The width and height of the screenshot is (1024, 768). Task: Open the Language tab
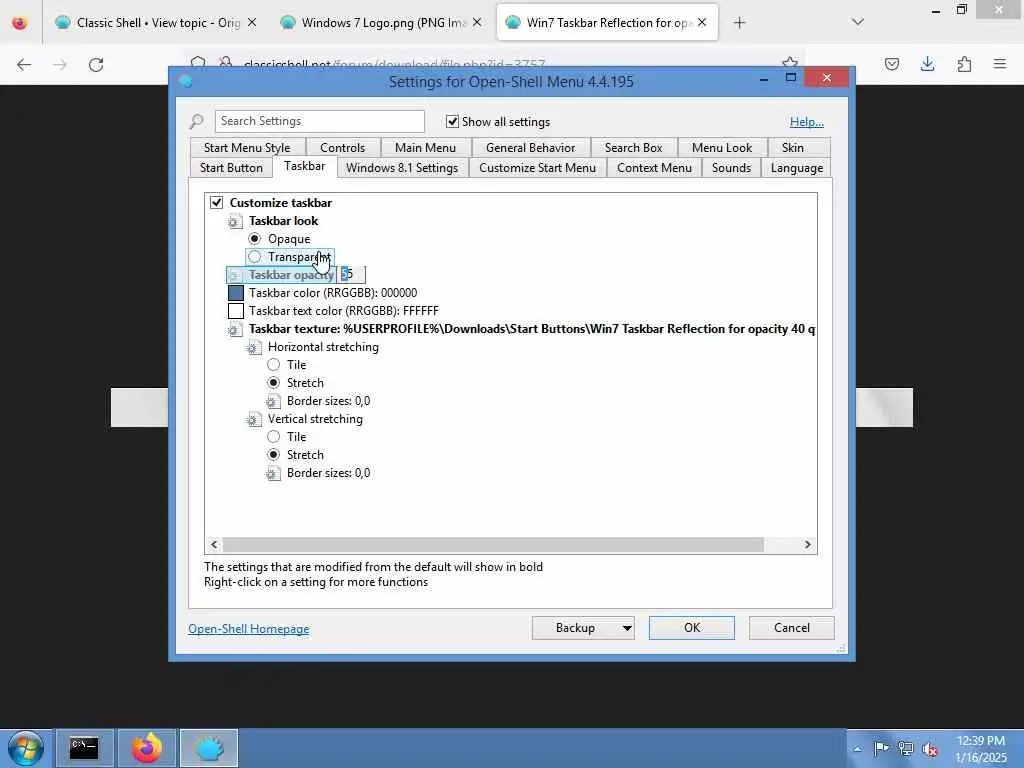pyautogui.click(x=797, y=168)
